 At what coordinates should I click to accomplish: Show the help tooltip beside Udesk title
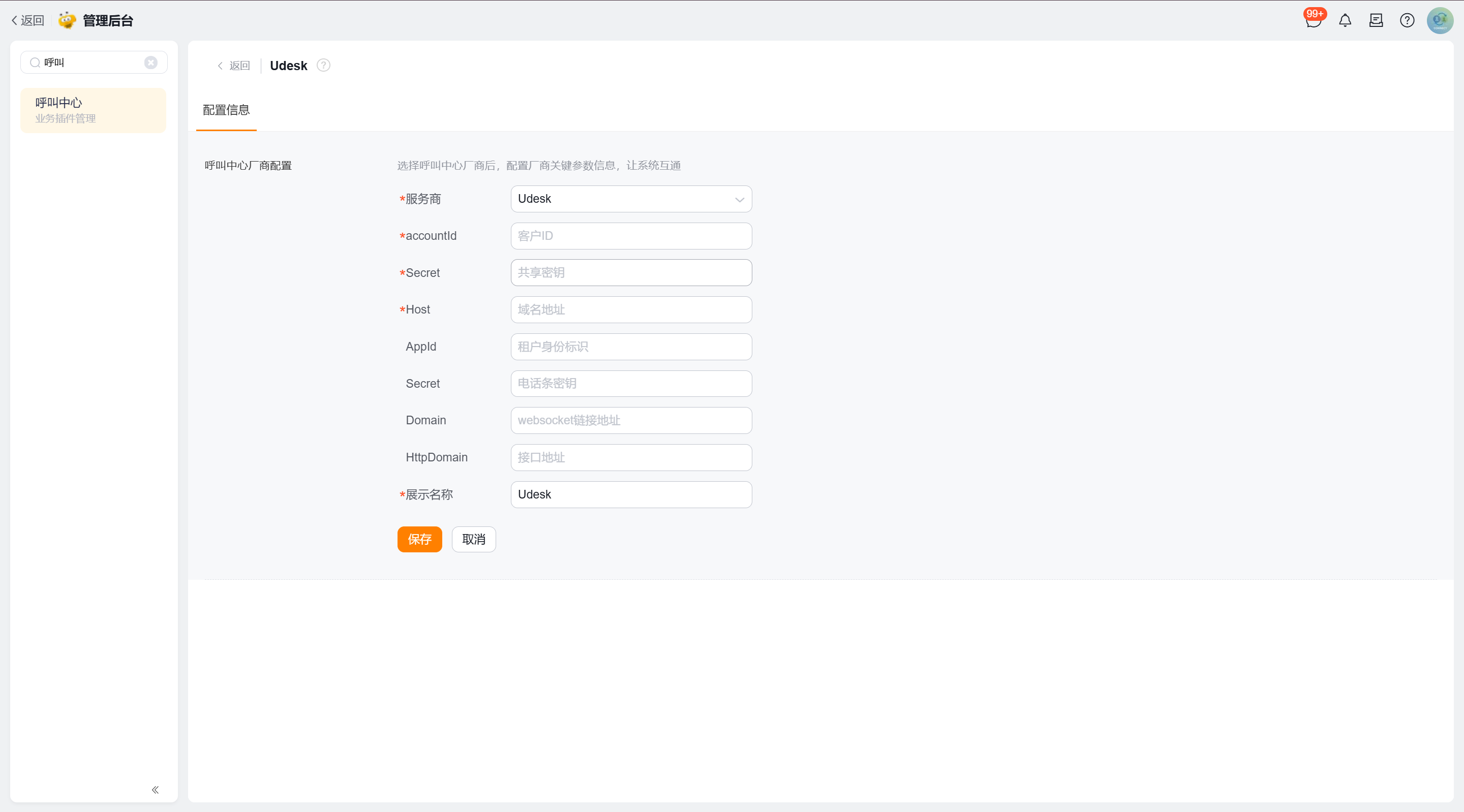click(x=323, y=66)
